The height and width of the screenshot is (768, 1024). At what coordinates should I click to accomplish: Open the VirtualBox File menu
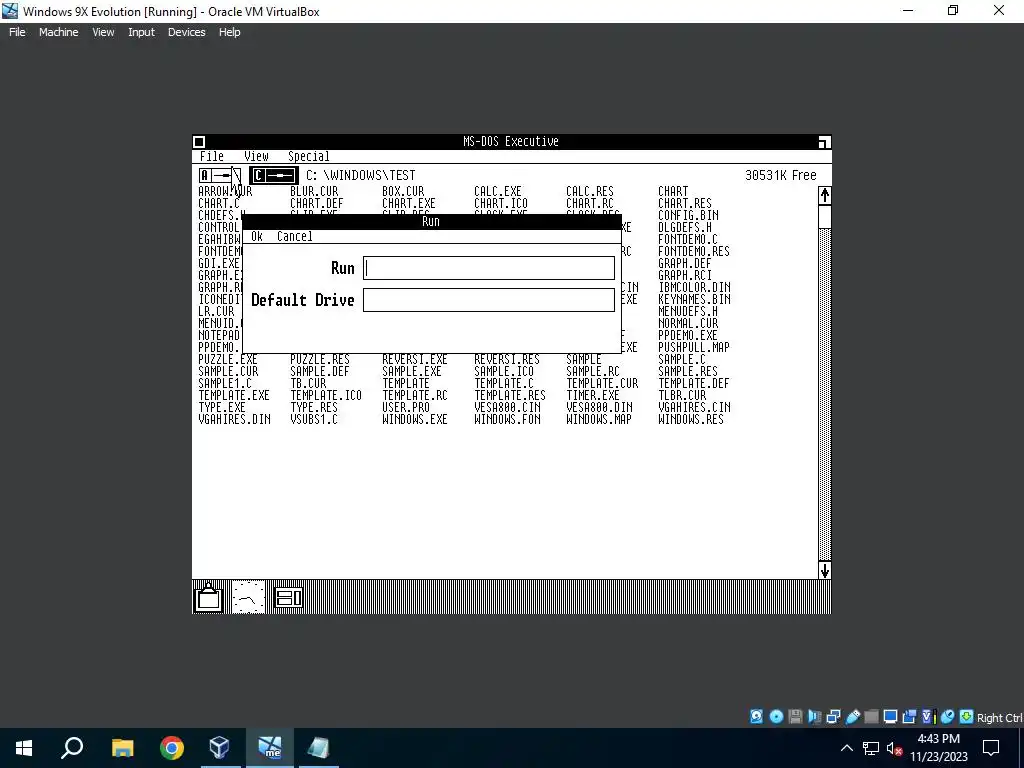(17, 32)
